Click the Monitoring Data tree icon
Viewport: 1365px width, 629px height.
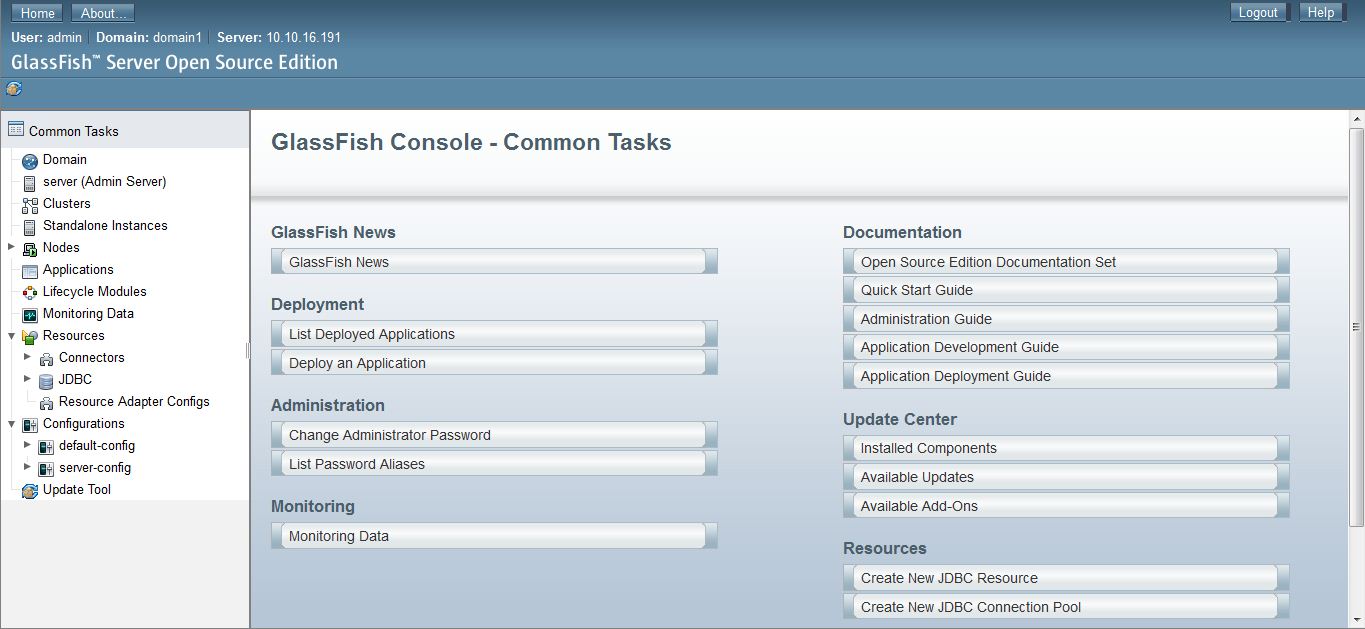point(30,314)
